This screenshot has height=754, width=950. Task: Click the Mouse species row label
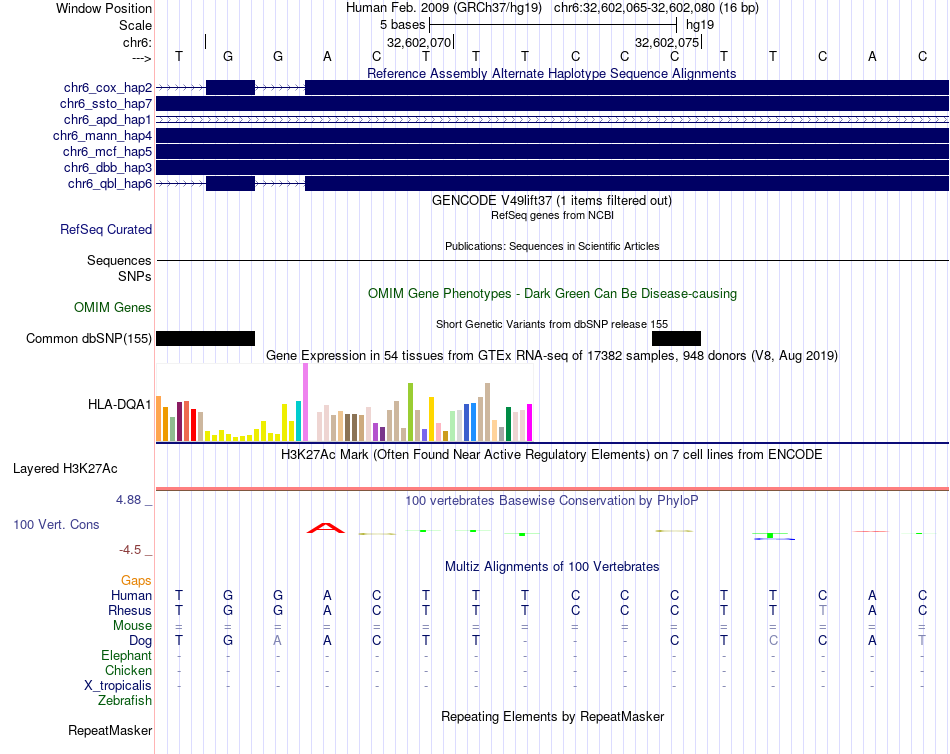click(132, 626)
